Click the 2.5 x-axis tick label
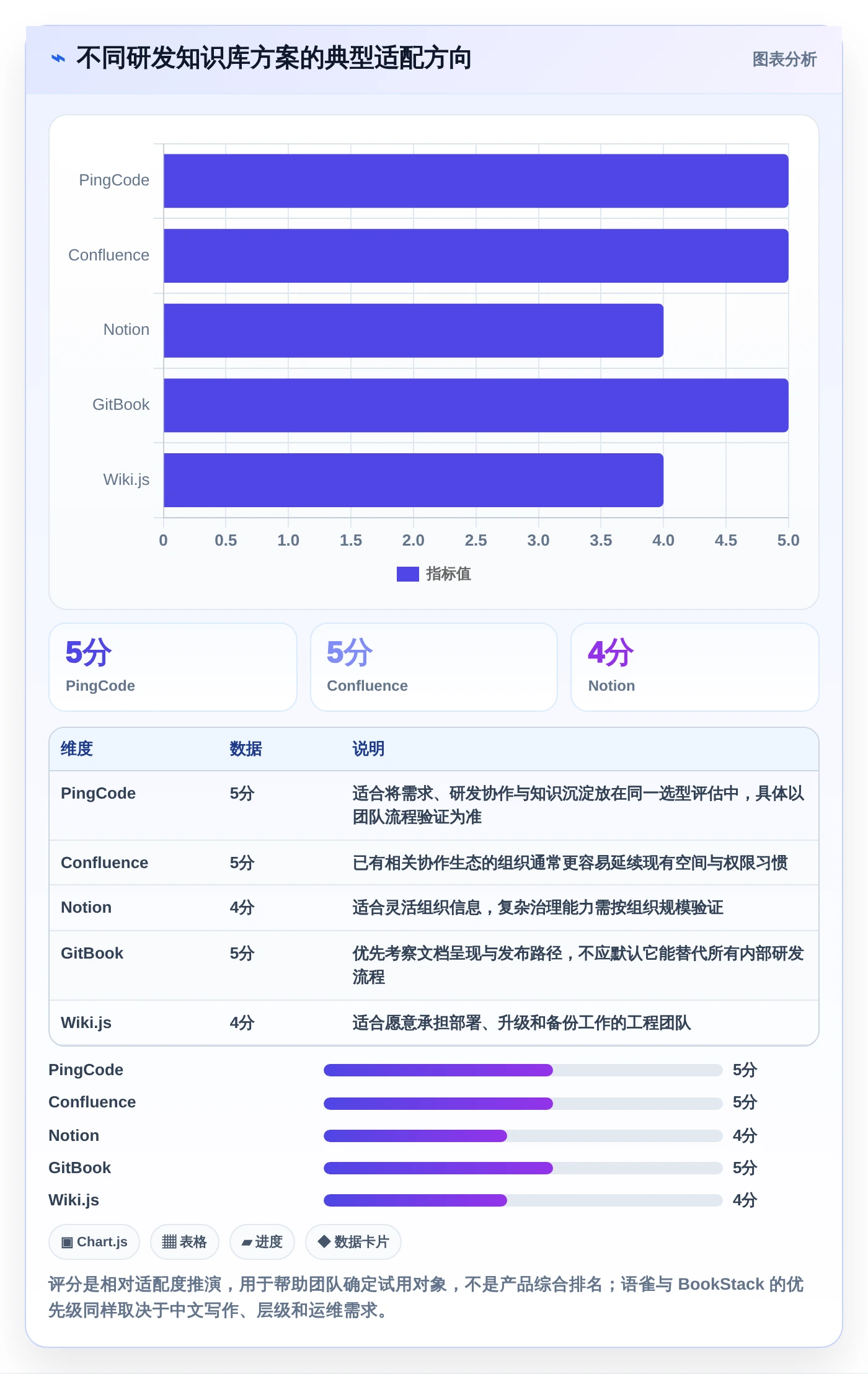Image resolution: width=868 pixels, height=1374 pixels. click(476, 540)
